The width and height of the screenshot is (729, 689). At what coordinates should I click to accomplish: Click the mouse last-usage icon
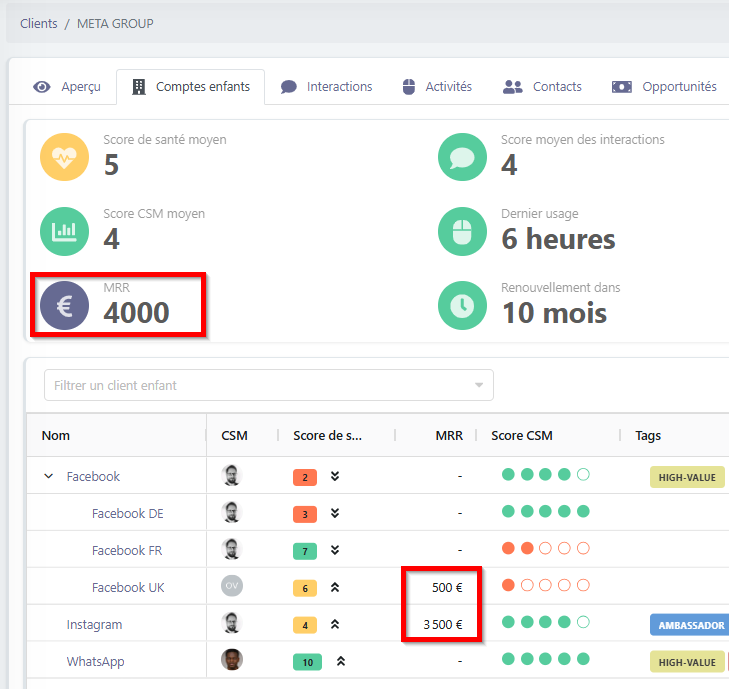click(x=463, y=231)
